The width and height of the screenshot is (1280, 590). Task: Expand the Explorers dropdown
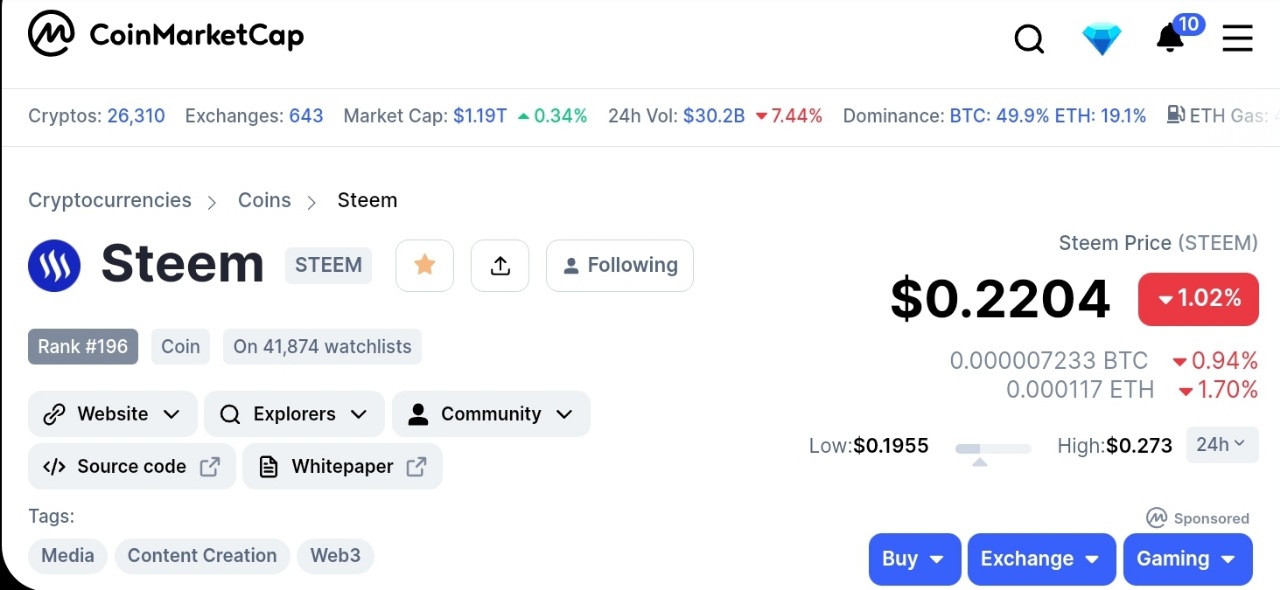coord(294,414)
